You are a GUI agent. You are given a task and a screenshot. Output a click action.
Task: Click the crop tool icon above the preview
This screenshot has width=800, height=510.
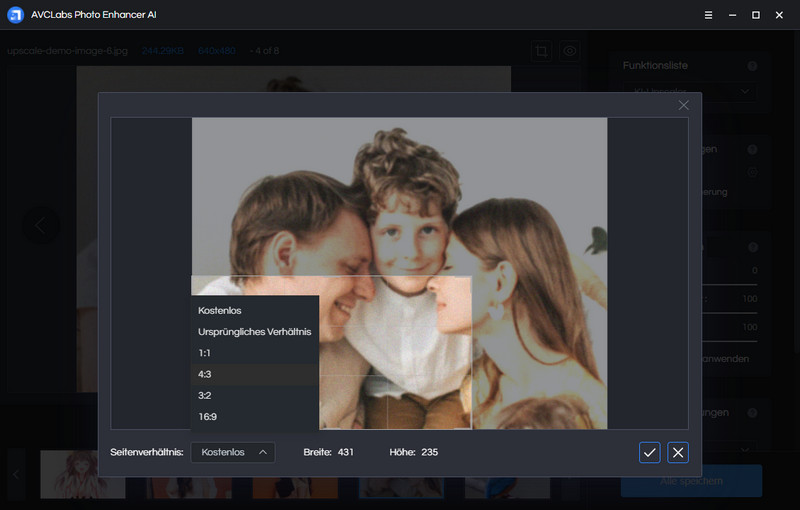541,51
